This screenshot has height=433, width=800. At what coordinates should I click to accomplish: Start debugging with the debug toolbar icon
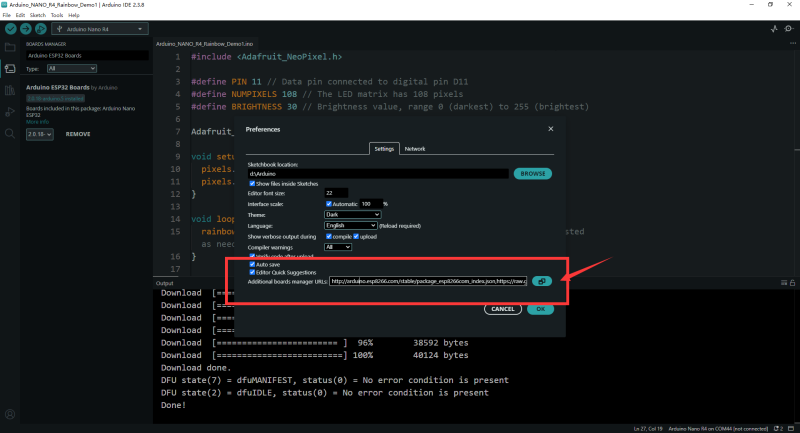coord(41,29)
